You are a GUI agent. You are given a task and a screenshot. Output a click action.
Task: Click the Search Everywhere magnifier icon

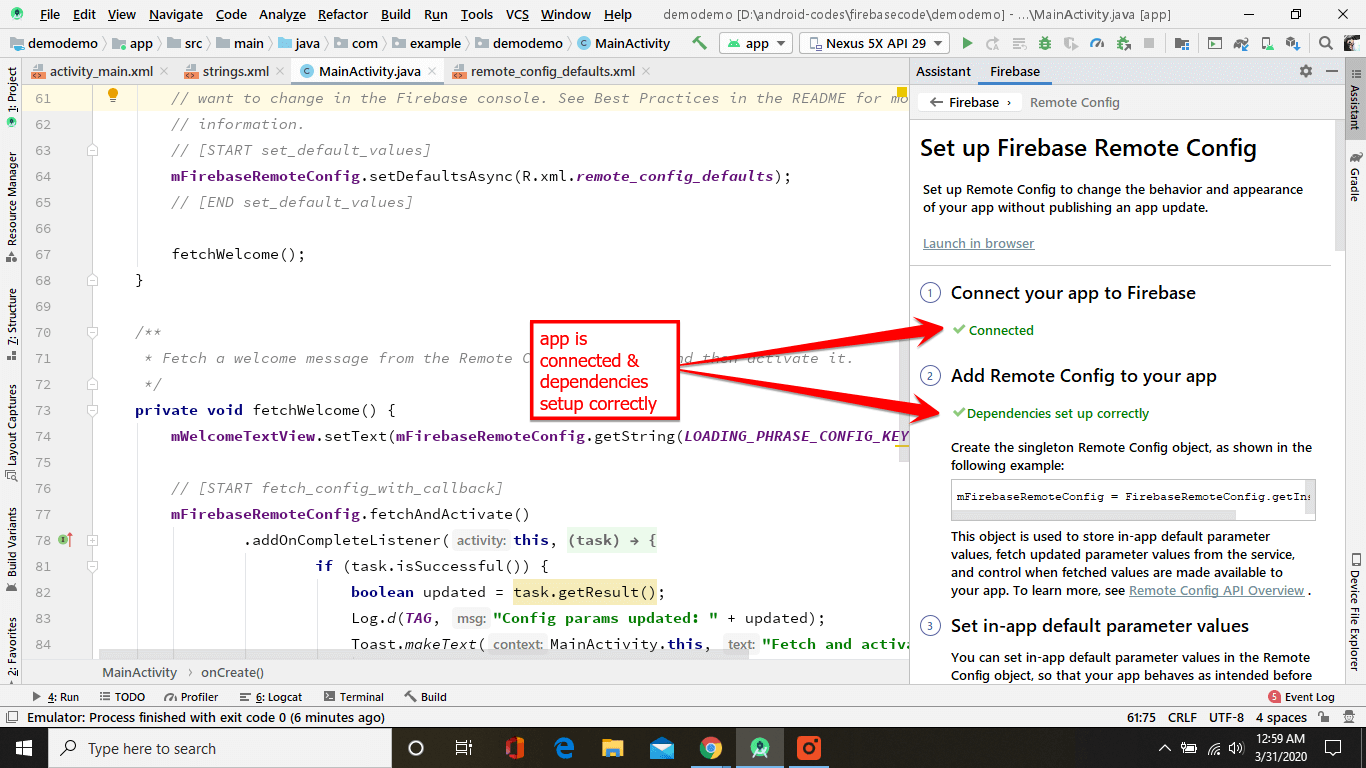click(x=1326, y=43)
